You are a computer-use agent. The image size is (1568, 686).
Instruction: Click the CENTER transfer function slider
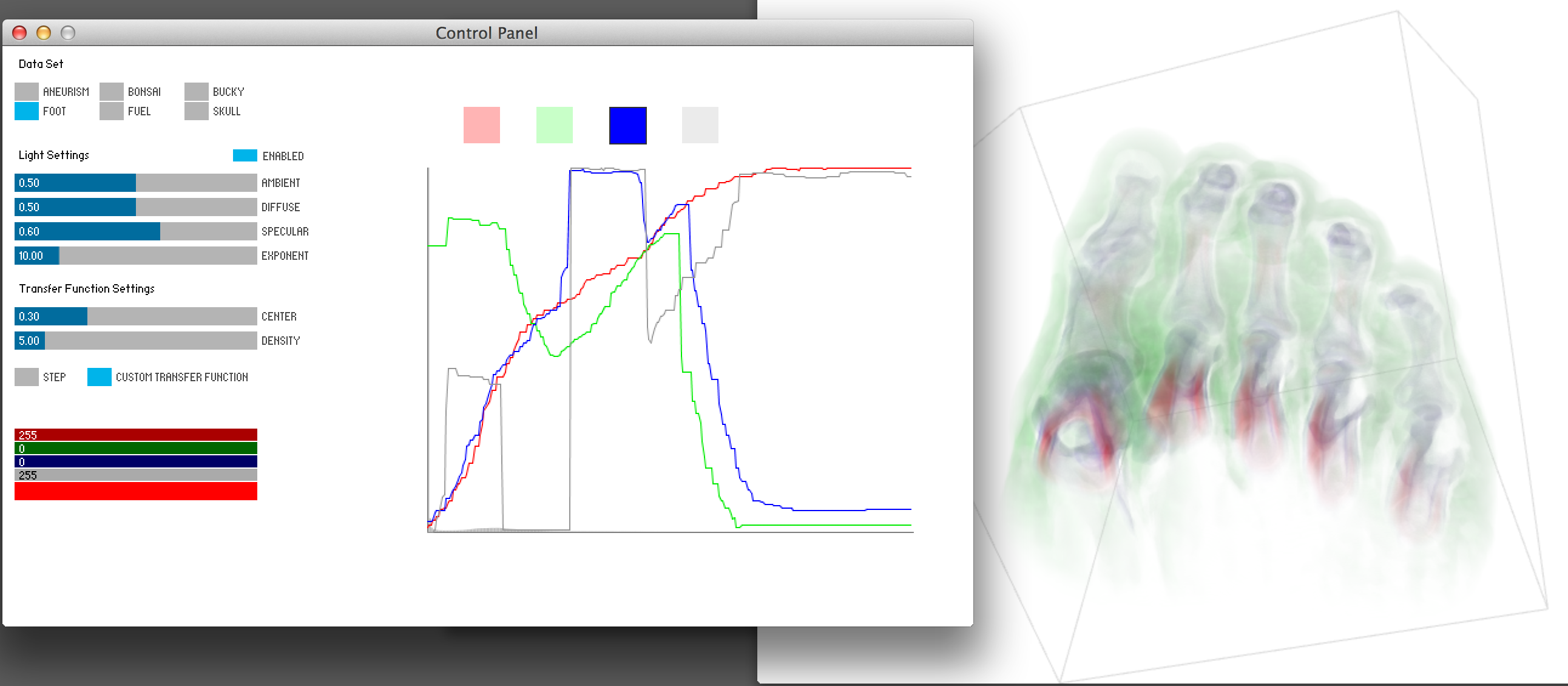(136, 316)
